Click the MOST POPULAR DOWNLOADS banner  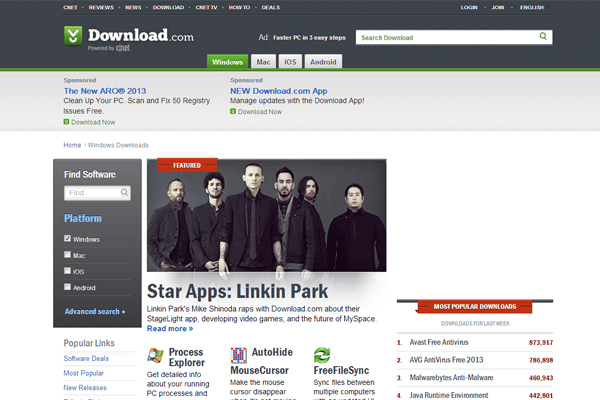(x=474, y=307)
